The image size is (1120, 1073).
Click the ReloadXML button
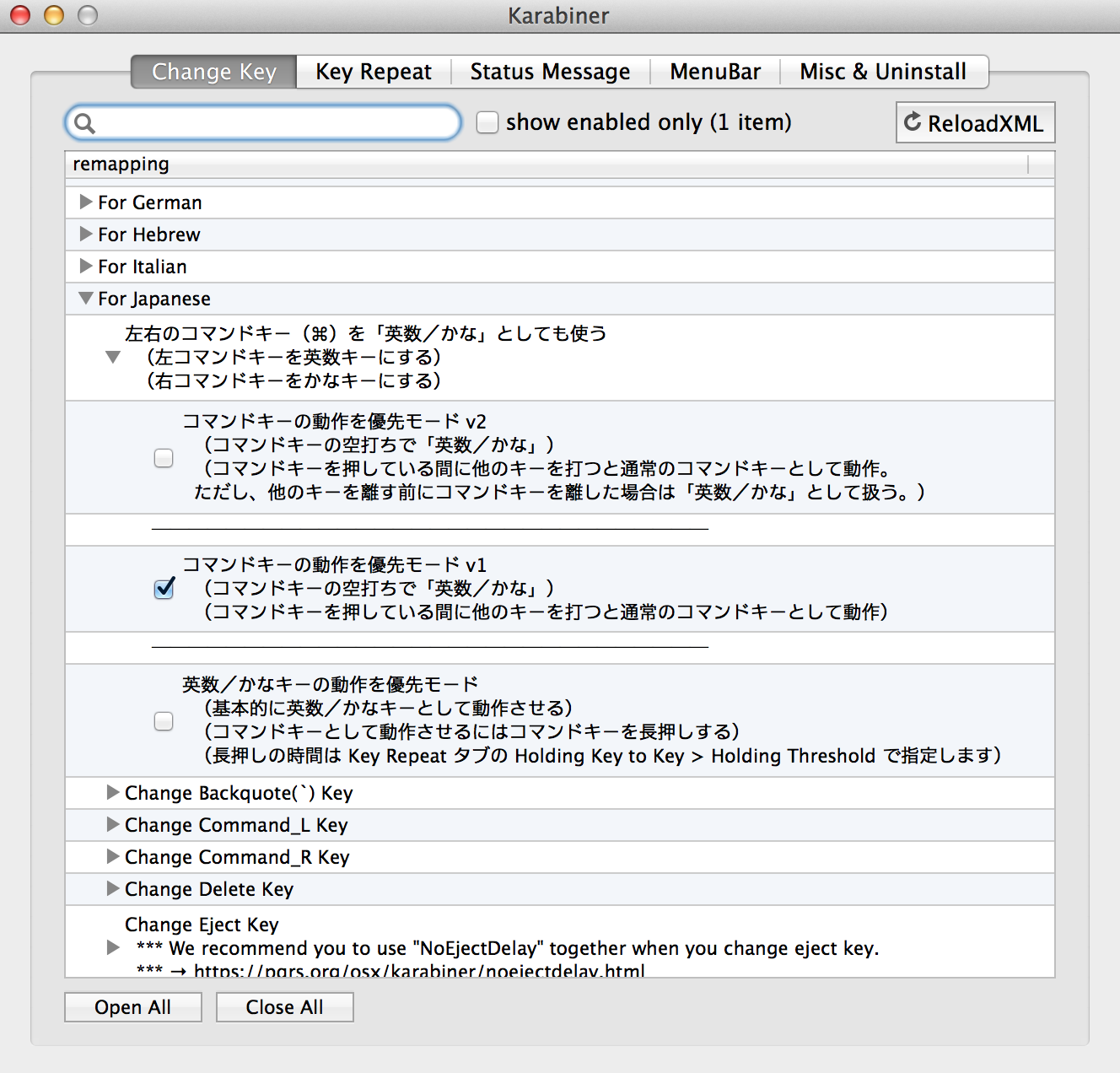(x=975, y=123)
